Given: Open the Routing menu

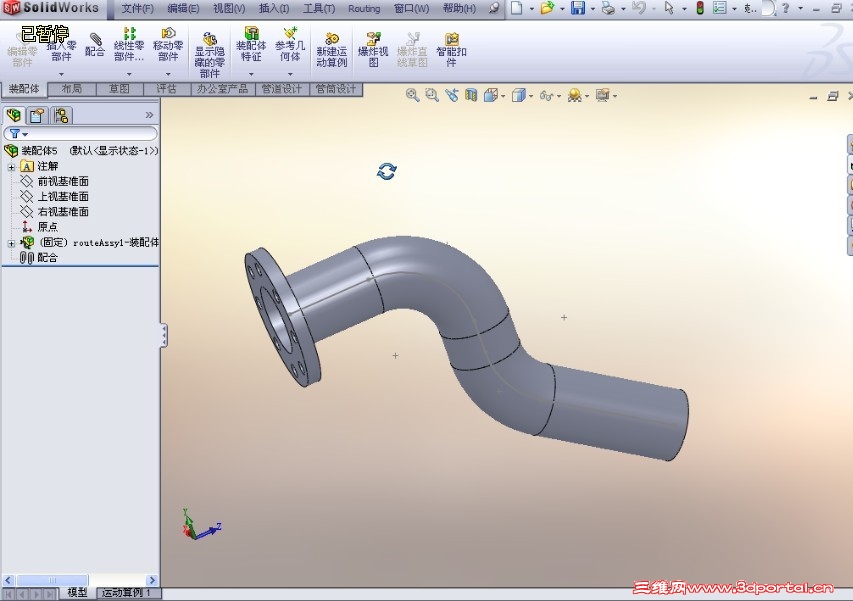Looking at the screenshot, I should pos(364,9).
